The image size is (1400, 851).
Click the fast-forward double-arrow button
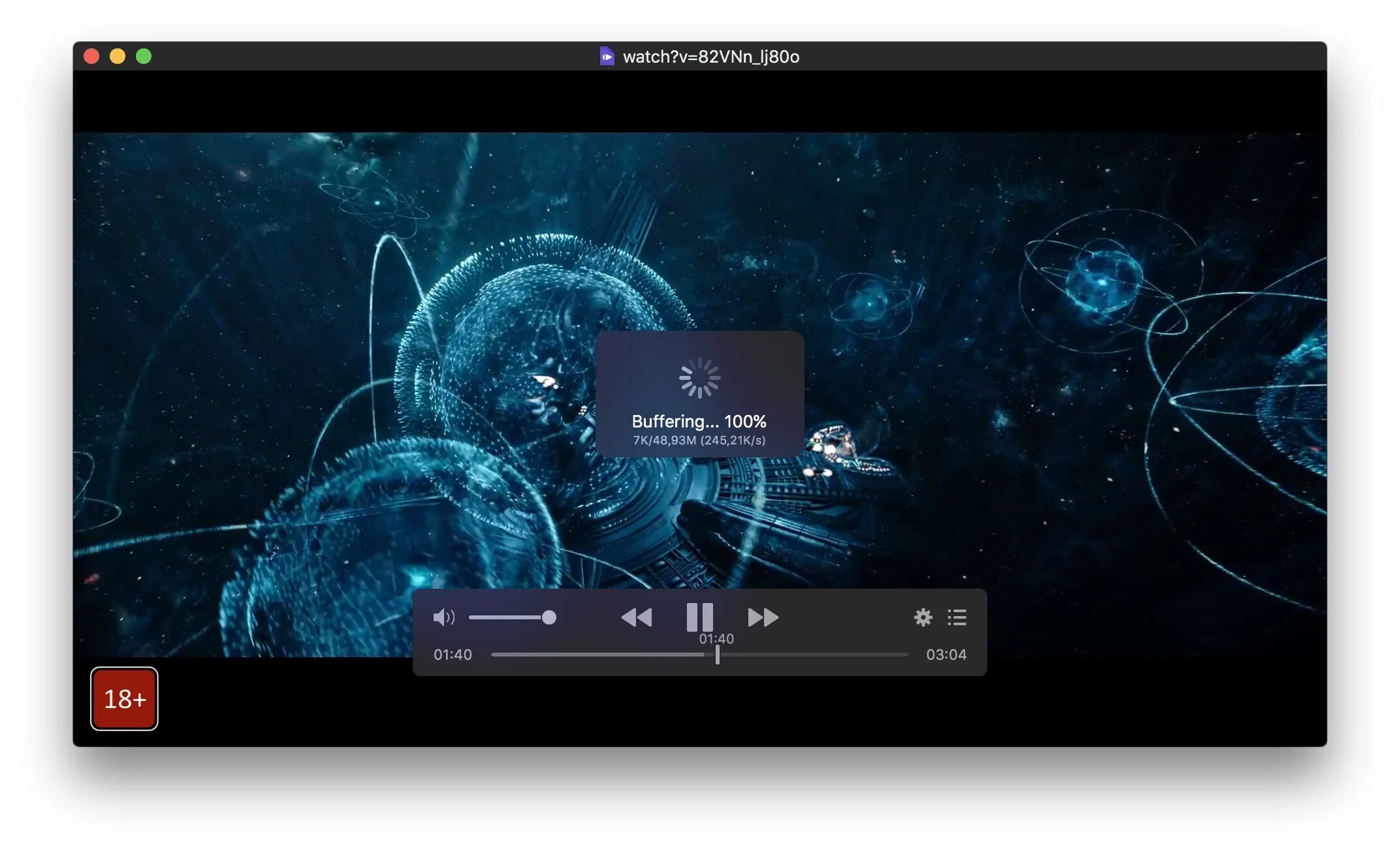click(x=763, y=617)
